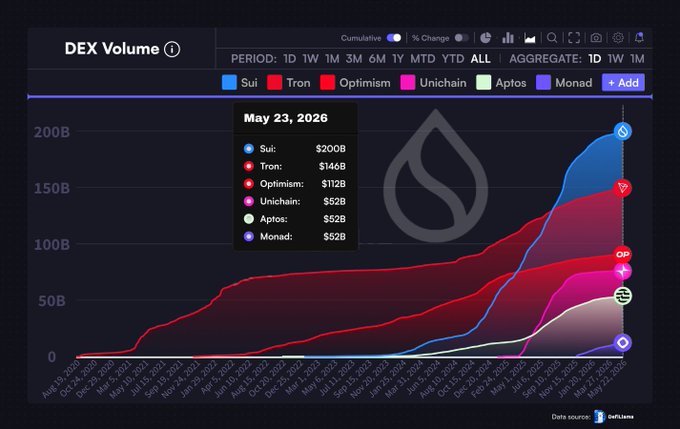Set period to 1M
Screen dimensions: 680x429
point(332,59)
